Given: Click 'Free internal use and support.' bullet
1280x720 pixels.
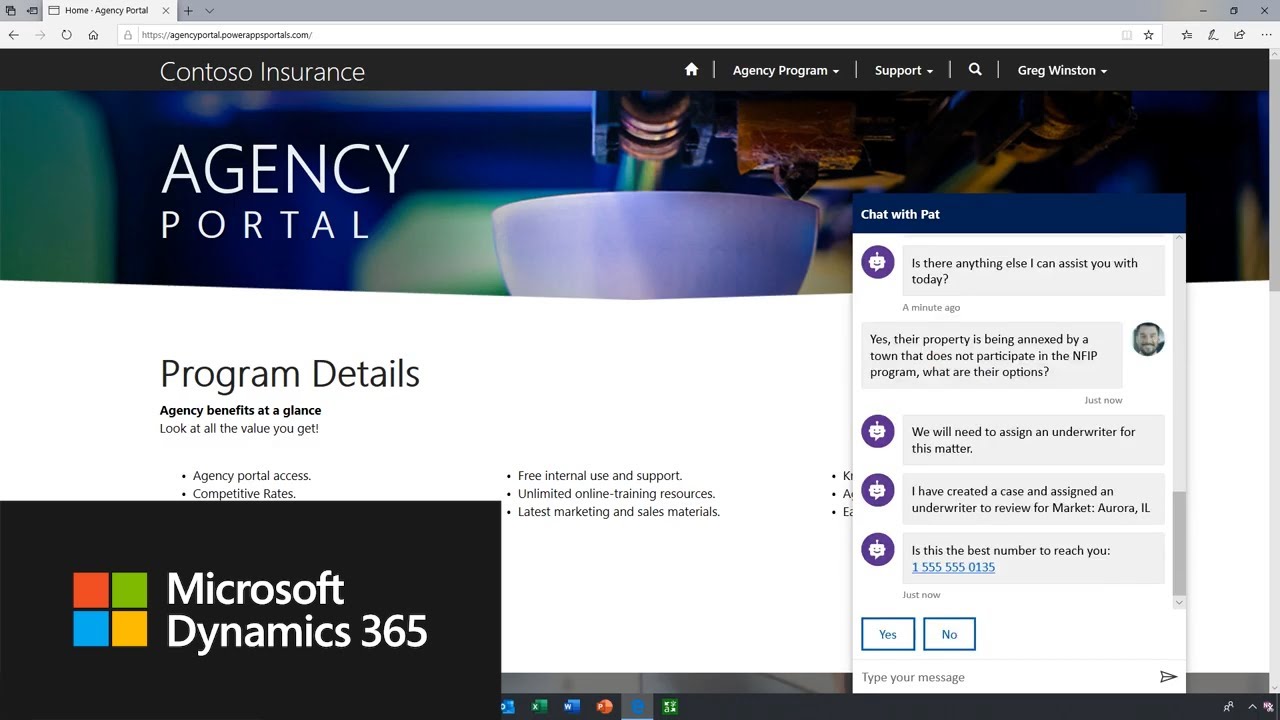Looking at the screenshot, I should tap(600, 476).
